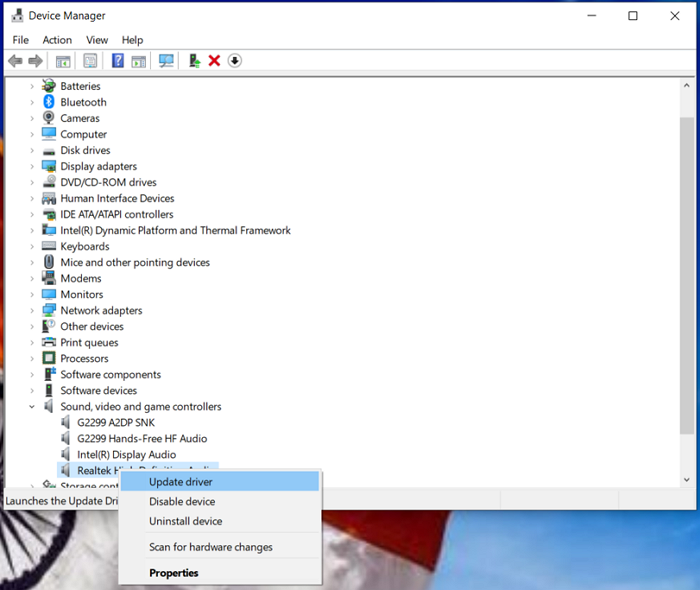Expand the Keyboards category
Viewport: 700px width, 590px height.
[32, 247]
